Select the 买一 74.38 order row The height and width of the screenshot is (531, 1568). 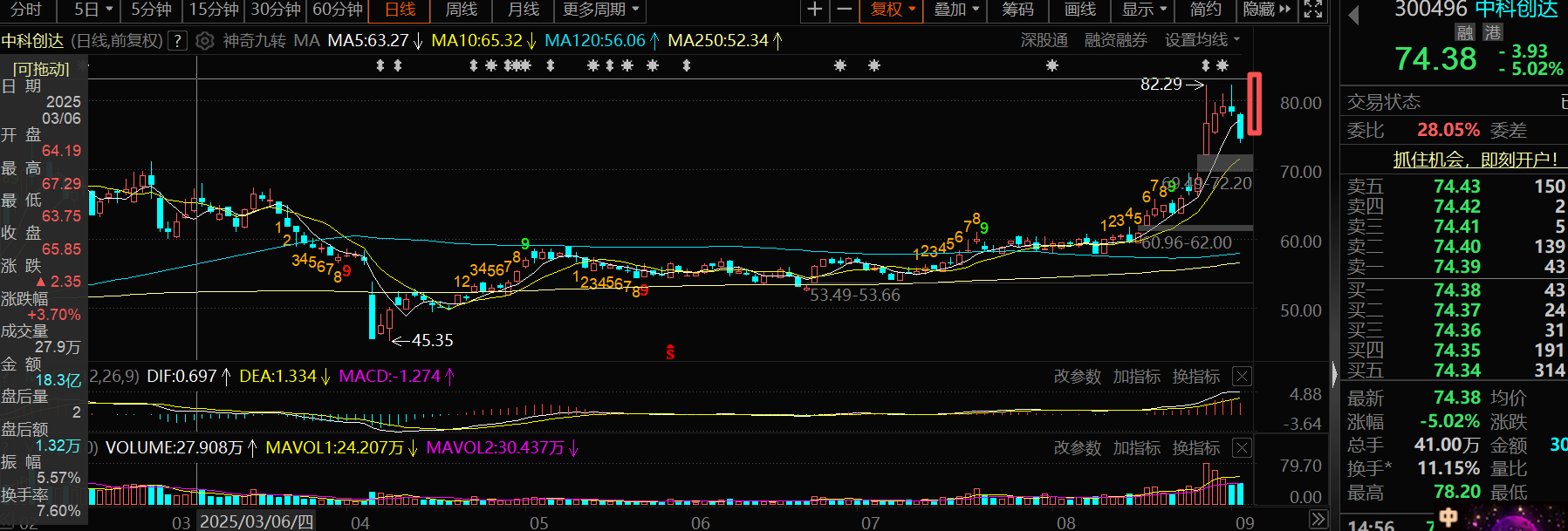coord(1454,290)
